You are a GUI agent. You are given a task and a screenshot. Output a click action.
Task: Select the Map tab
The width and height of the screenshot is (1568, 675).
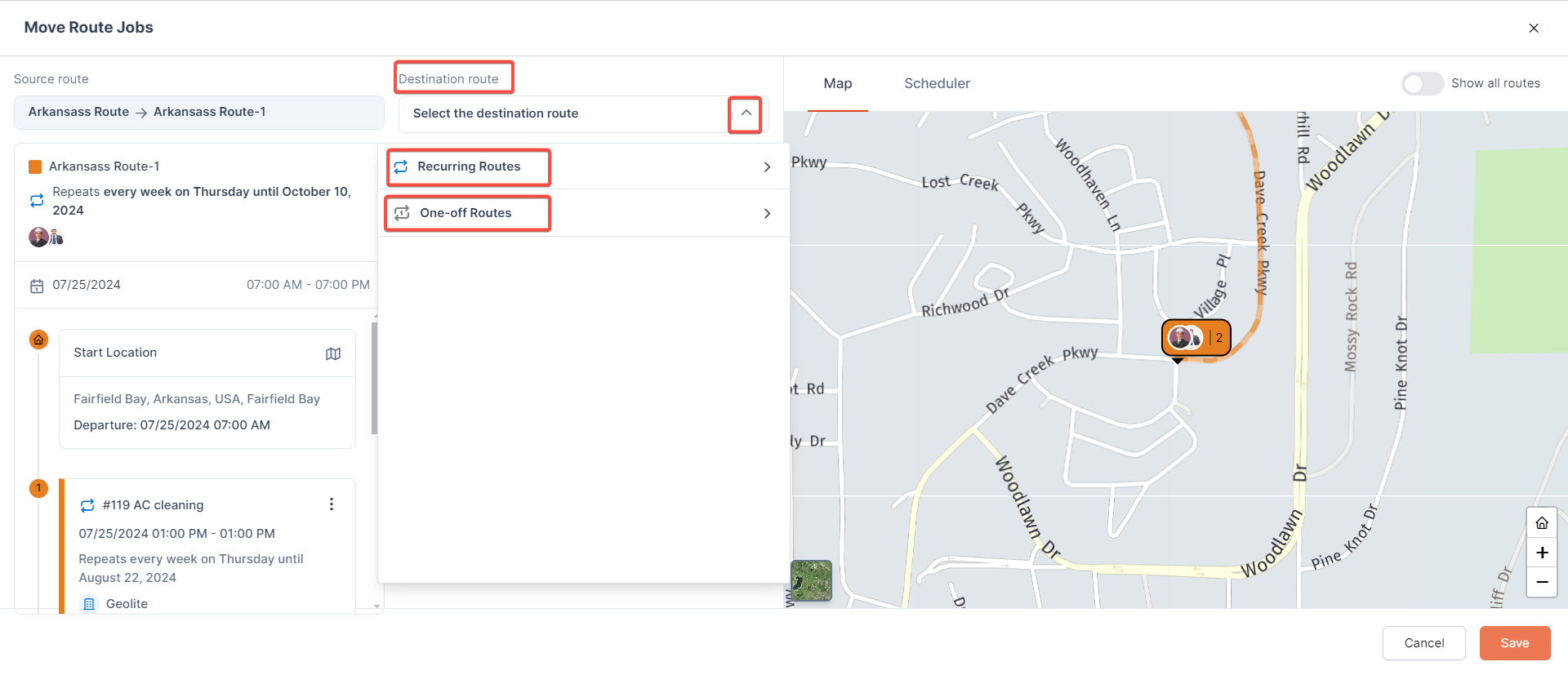(x=837, y=83)
